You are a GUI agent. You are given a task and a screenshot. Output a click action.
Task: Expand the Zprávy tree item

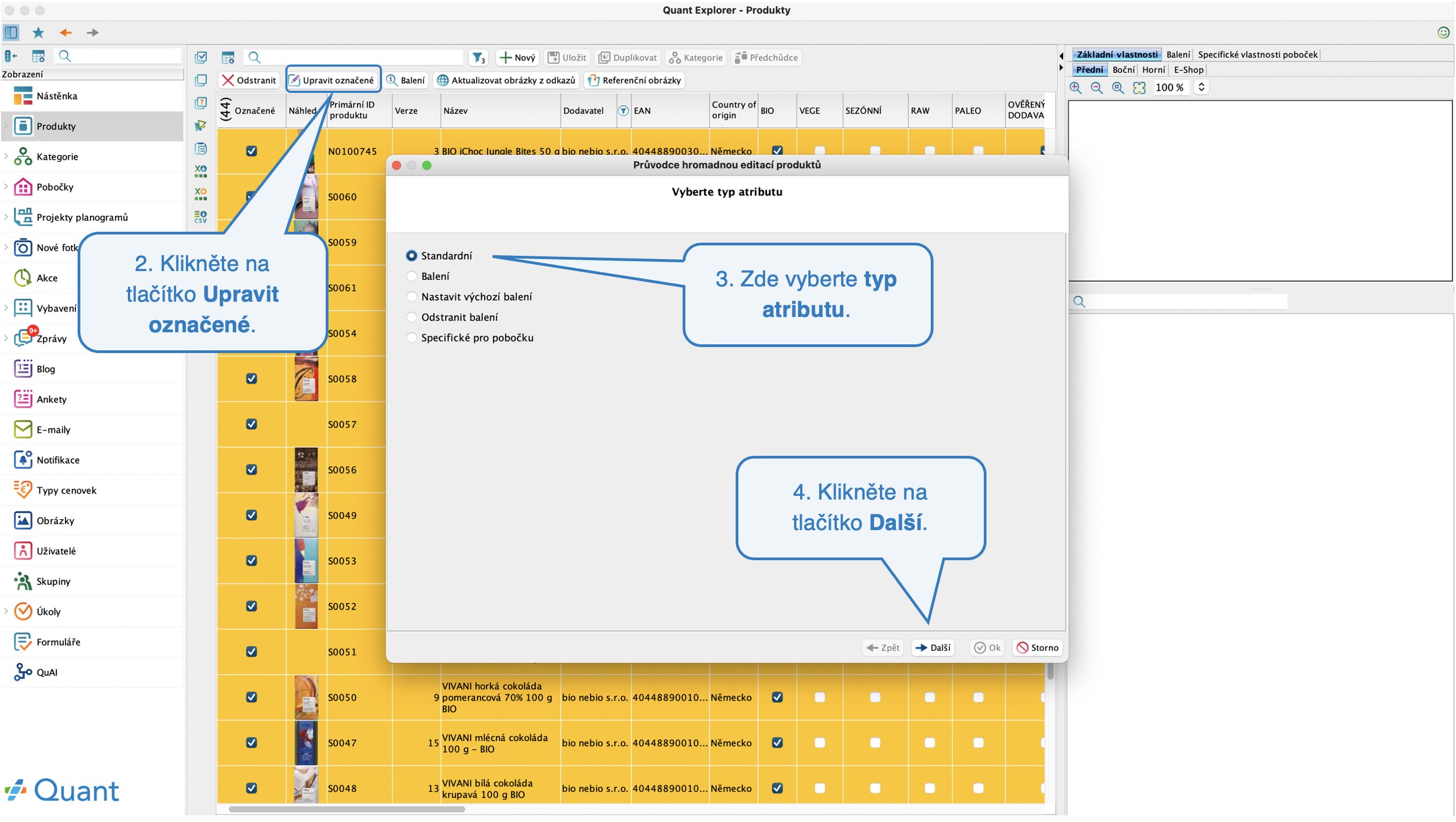pos(6,338)
